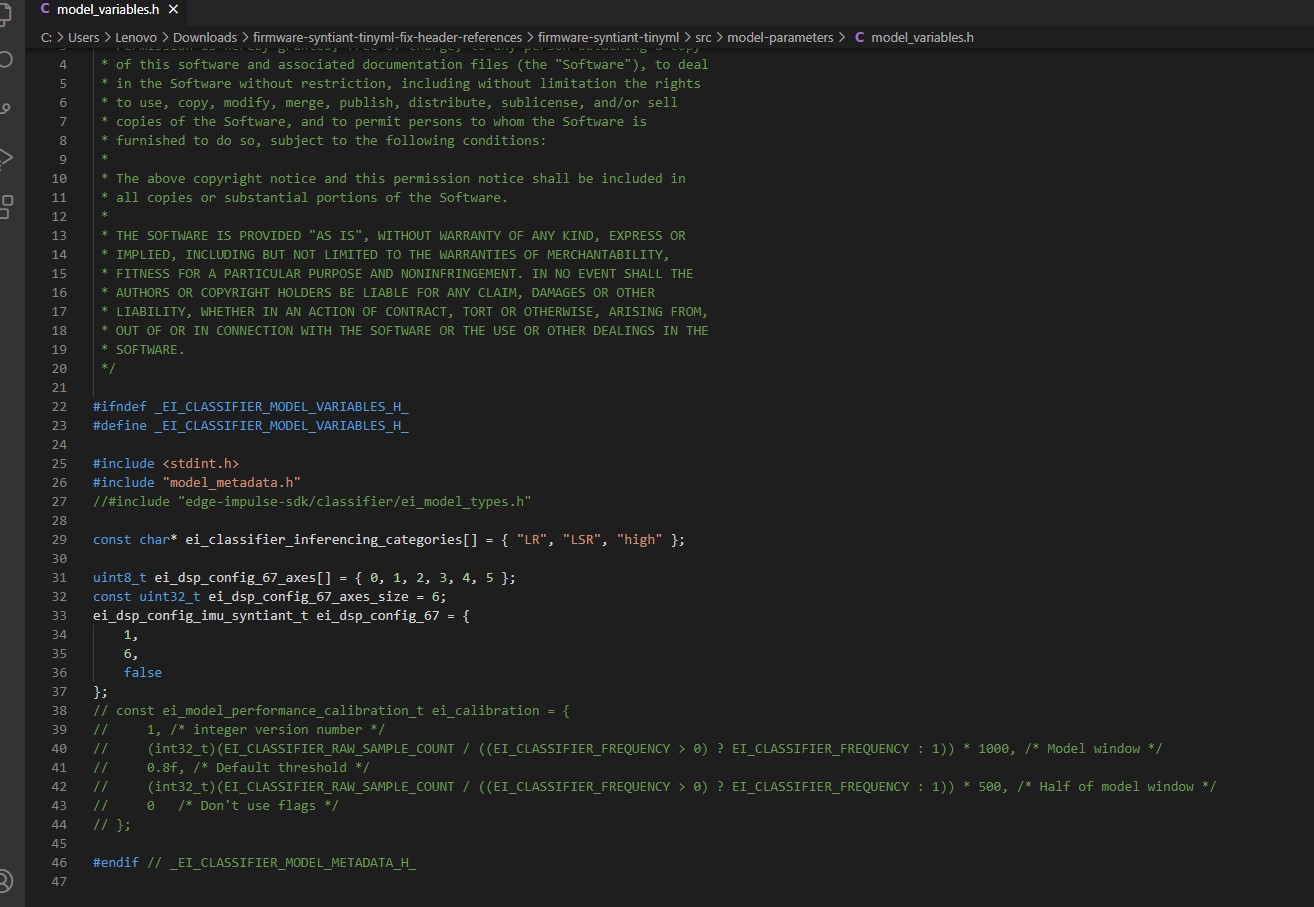
Task: Click the #endif directive on line 46
Action: pos(116,862)
